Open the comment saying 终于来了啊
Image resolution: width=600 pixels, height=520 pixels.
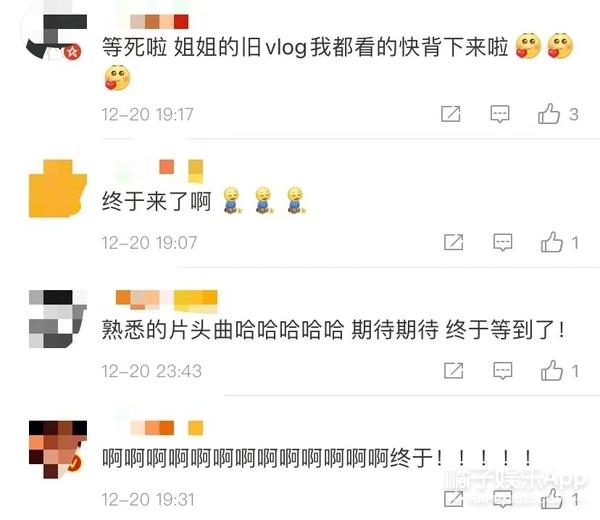coord(203,201)
